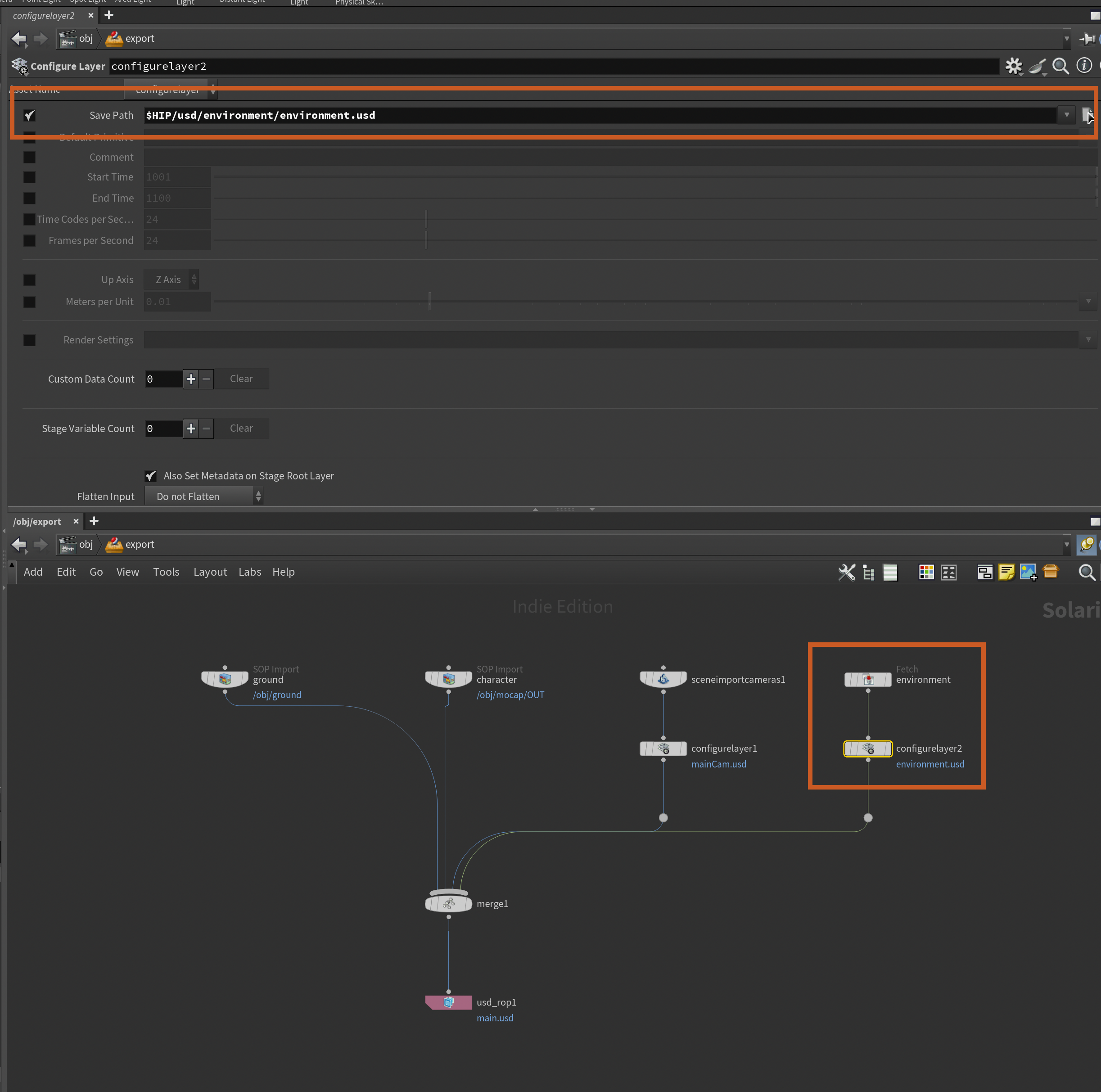Increment Stage Variable Count with plus button
The height and width of the screenshot is (1092, 1101).
point(191,429)
